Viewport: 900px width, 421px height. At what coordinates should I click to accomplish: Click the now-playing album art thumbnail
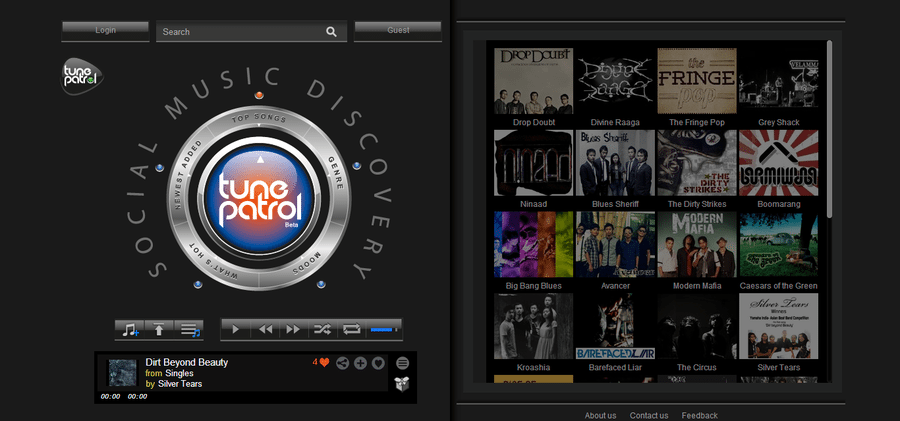point(123,373)
